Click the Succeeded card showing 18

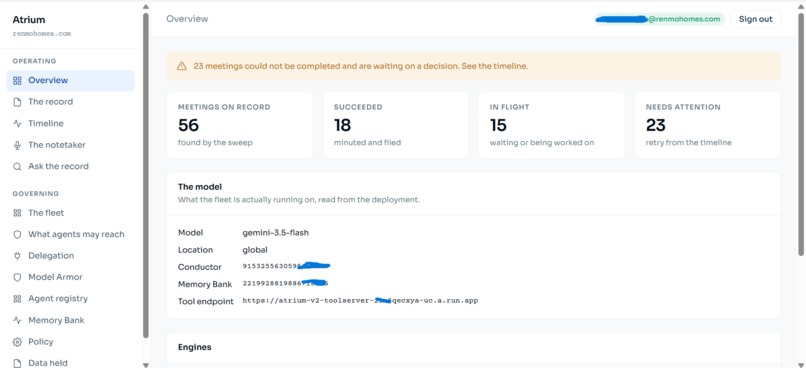pos(396,125)
